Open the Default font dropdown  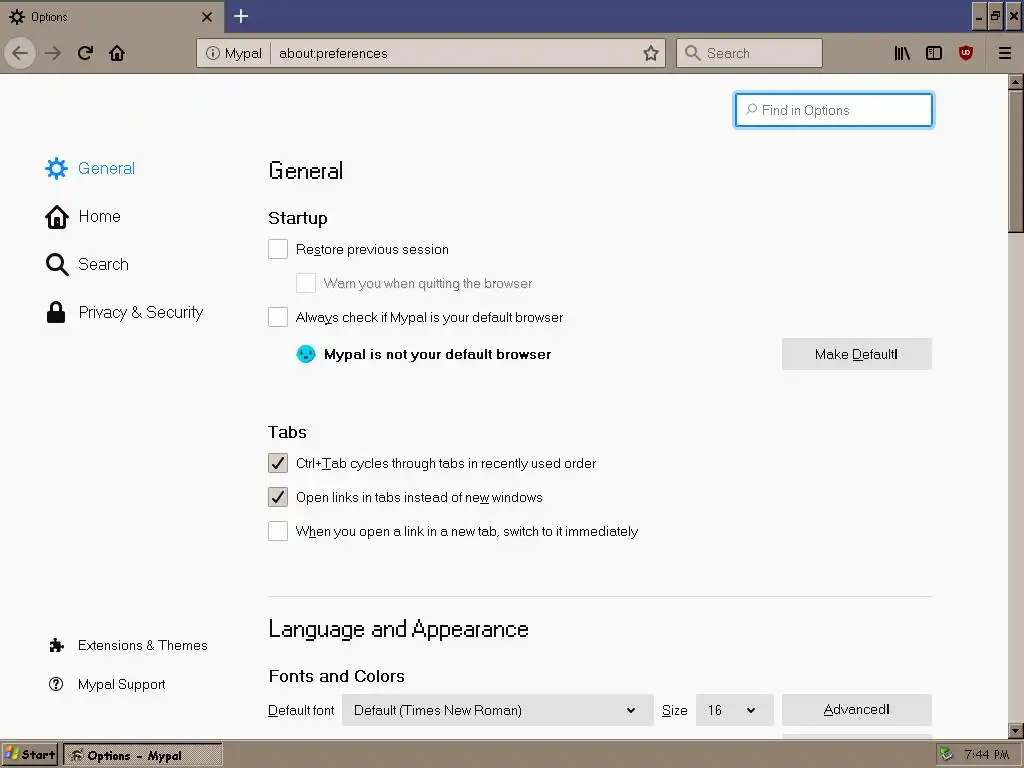tap(497, 710)
